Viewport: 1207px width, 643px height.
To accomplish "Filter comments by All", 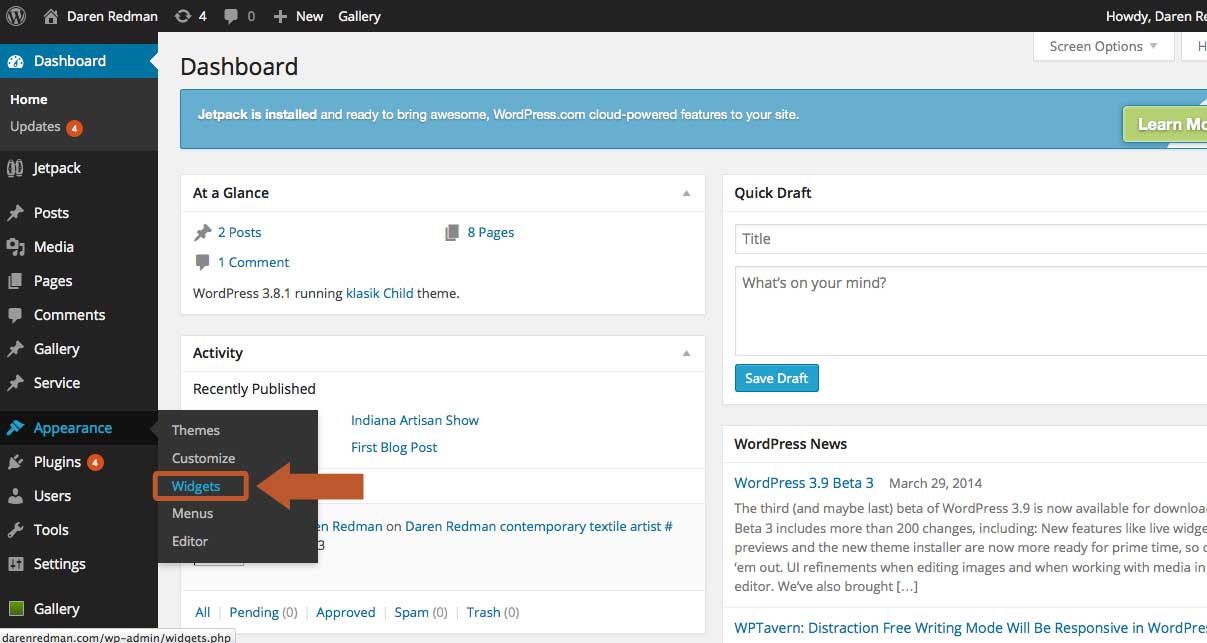I will tap(203, 612).
